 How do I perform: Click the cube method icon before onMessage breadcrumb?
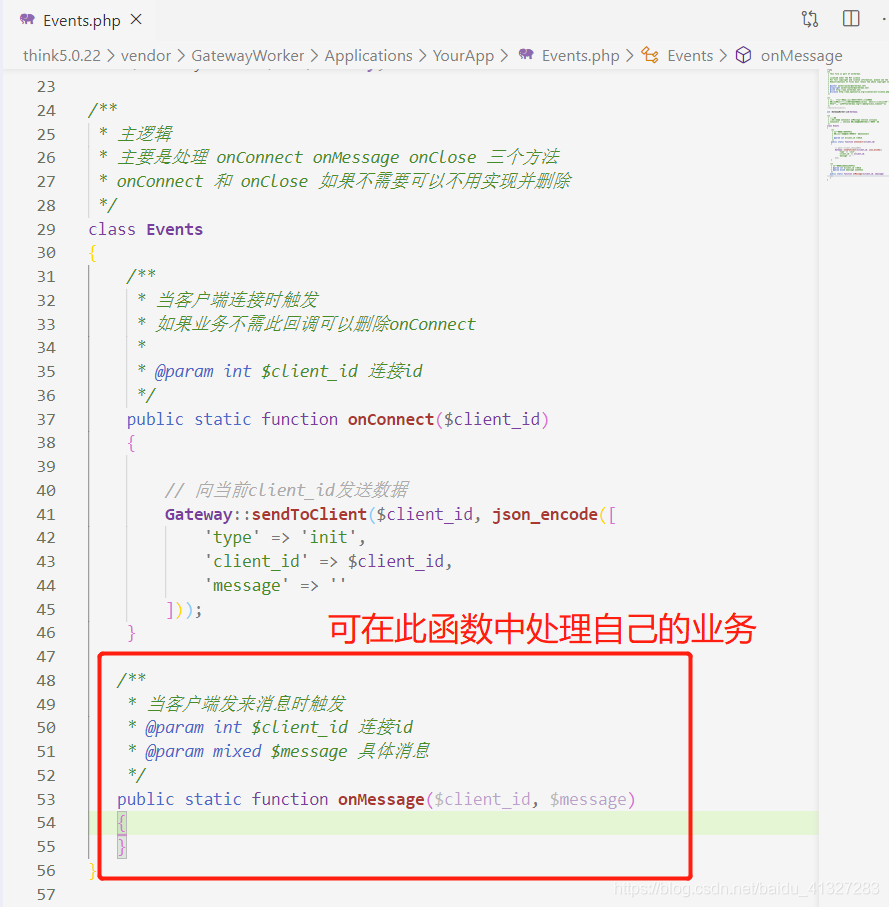pos(743,55)
